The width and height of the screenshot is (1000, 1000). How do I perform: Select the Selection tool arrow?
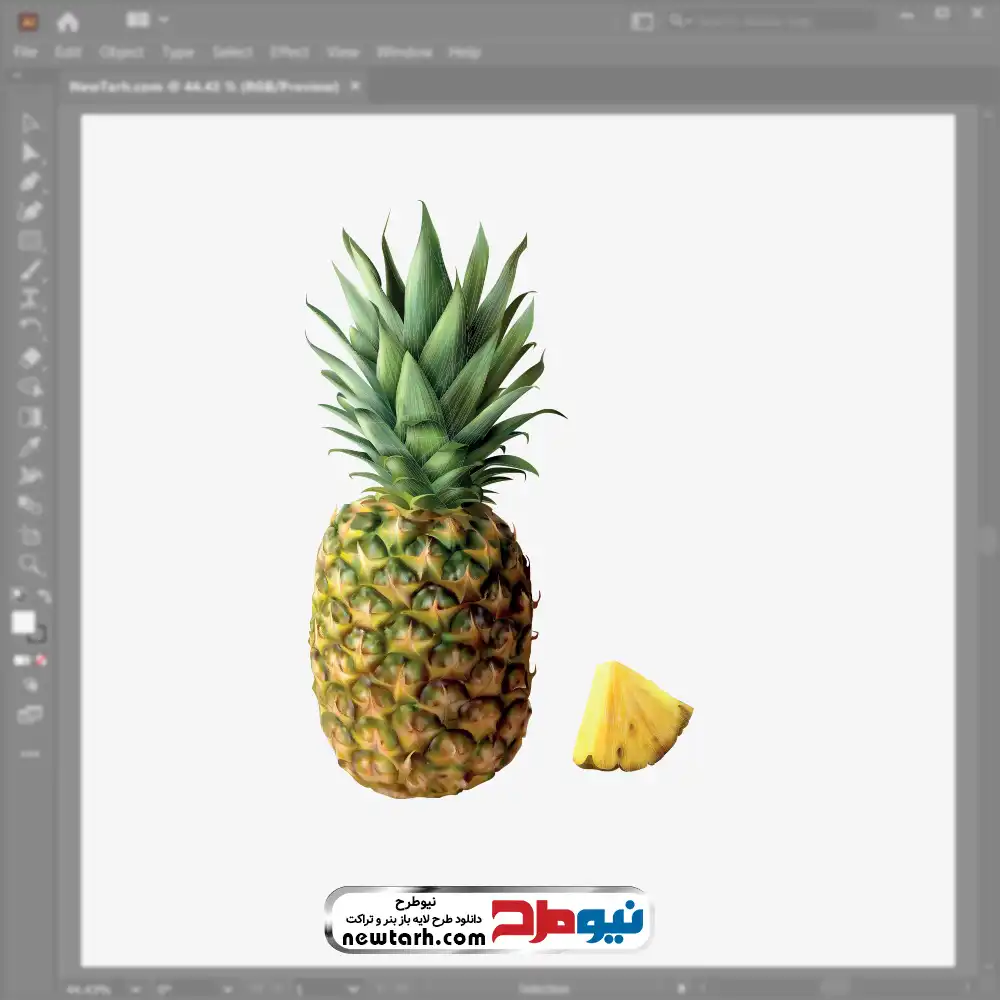[30, 123]
